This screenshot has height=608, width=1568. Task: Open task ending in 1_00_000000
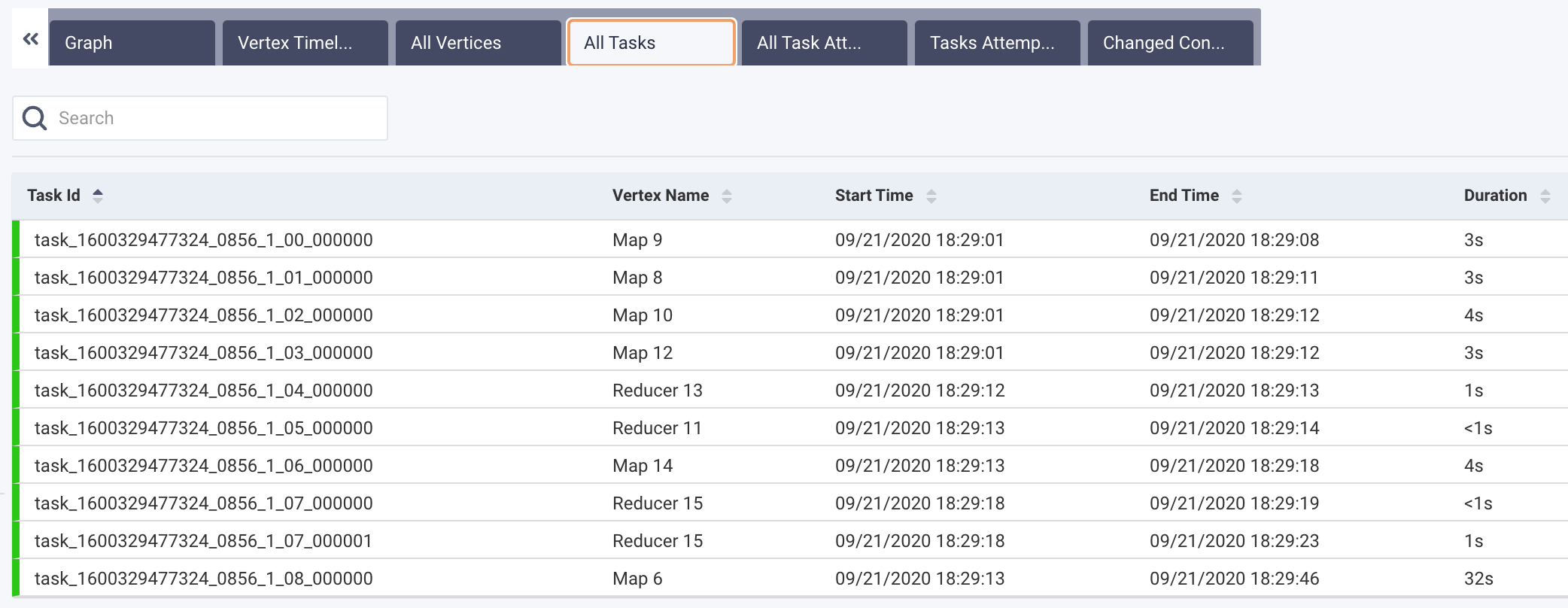[204, 240]
